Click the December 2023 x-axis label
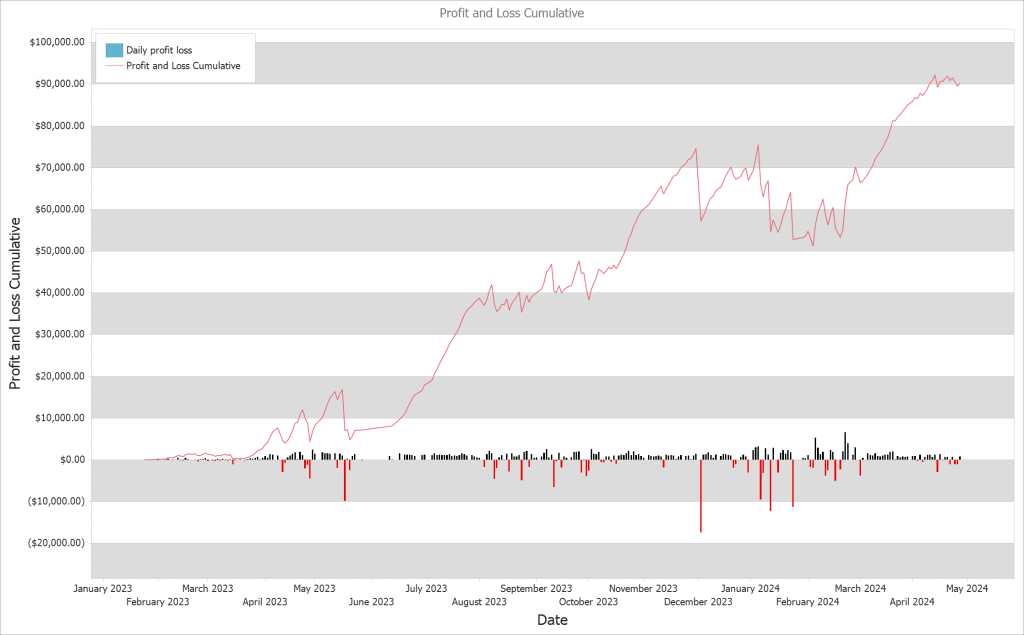Viewport: 1024px width, 635px height. 698,601
